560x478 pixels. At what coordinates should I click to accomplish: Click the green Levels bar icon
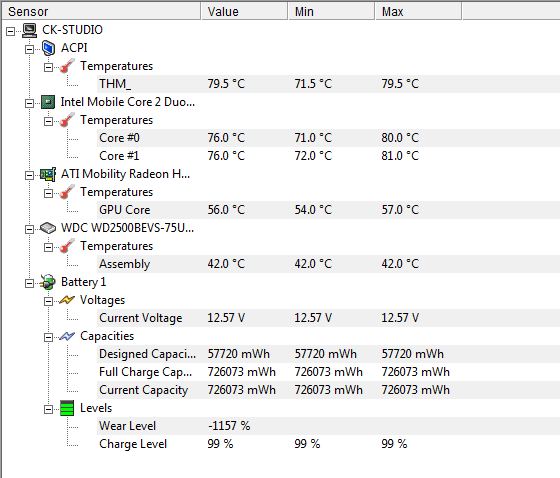(x=67, y=408)
